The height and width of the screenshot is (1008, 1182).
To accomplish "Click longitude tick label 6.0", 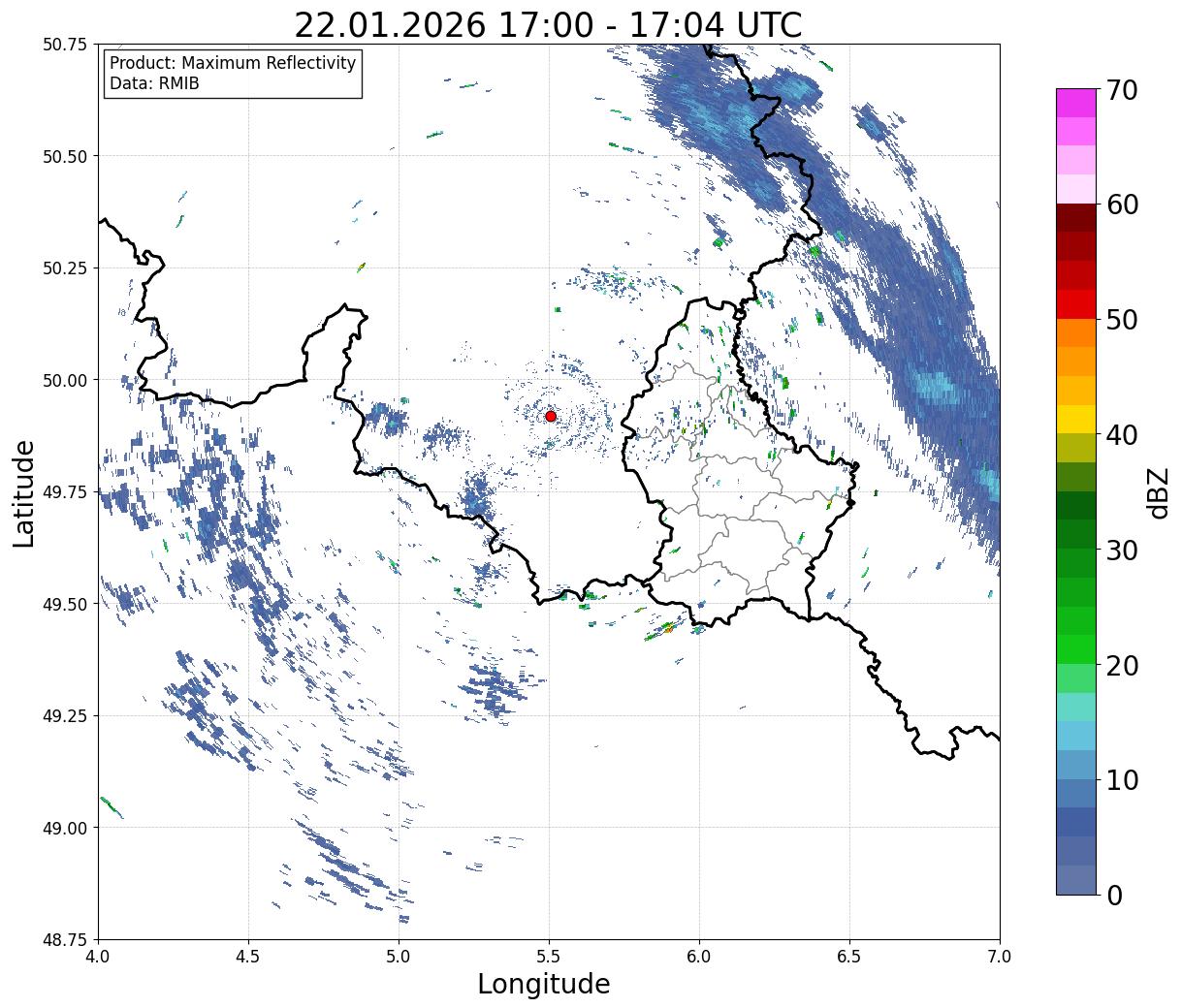I will (x=699, y=957).
